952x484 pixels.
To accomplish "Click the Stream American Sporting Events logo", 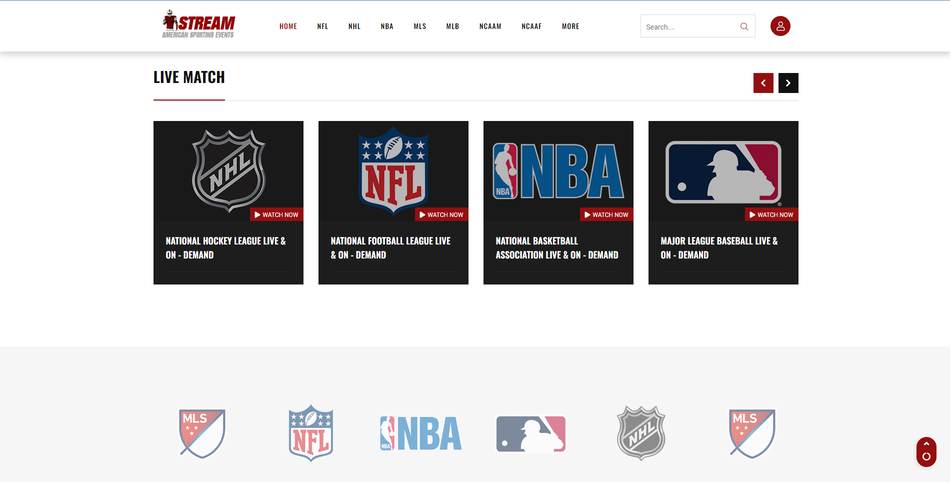I will click(x=199, y=25).
